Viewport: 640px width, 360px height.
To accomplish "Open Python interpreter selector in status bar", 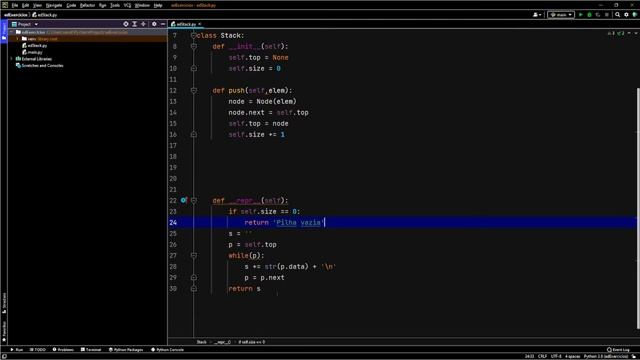I will [606, 356].
